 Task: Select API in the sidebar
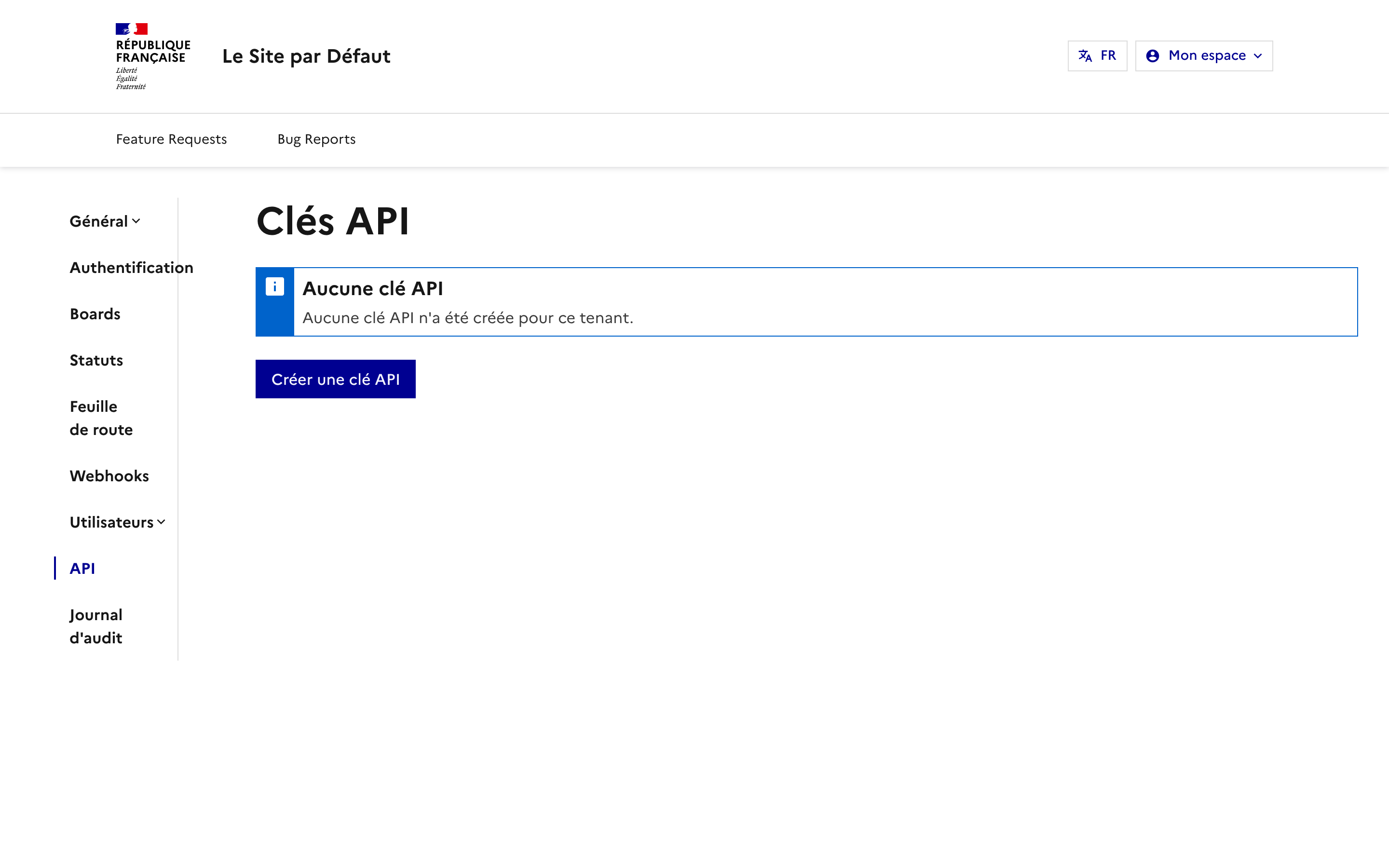coord(82,569)
